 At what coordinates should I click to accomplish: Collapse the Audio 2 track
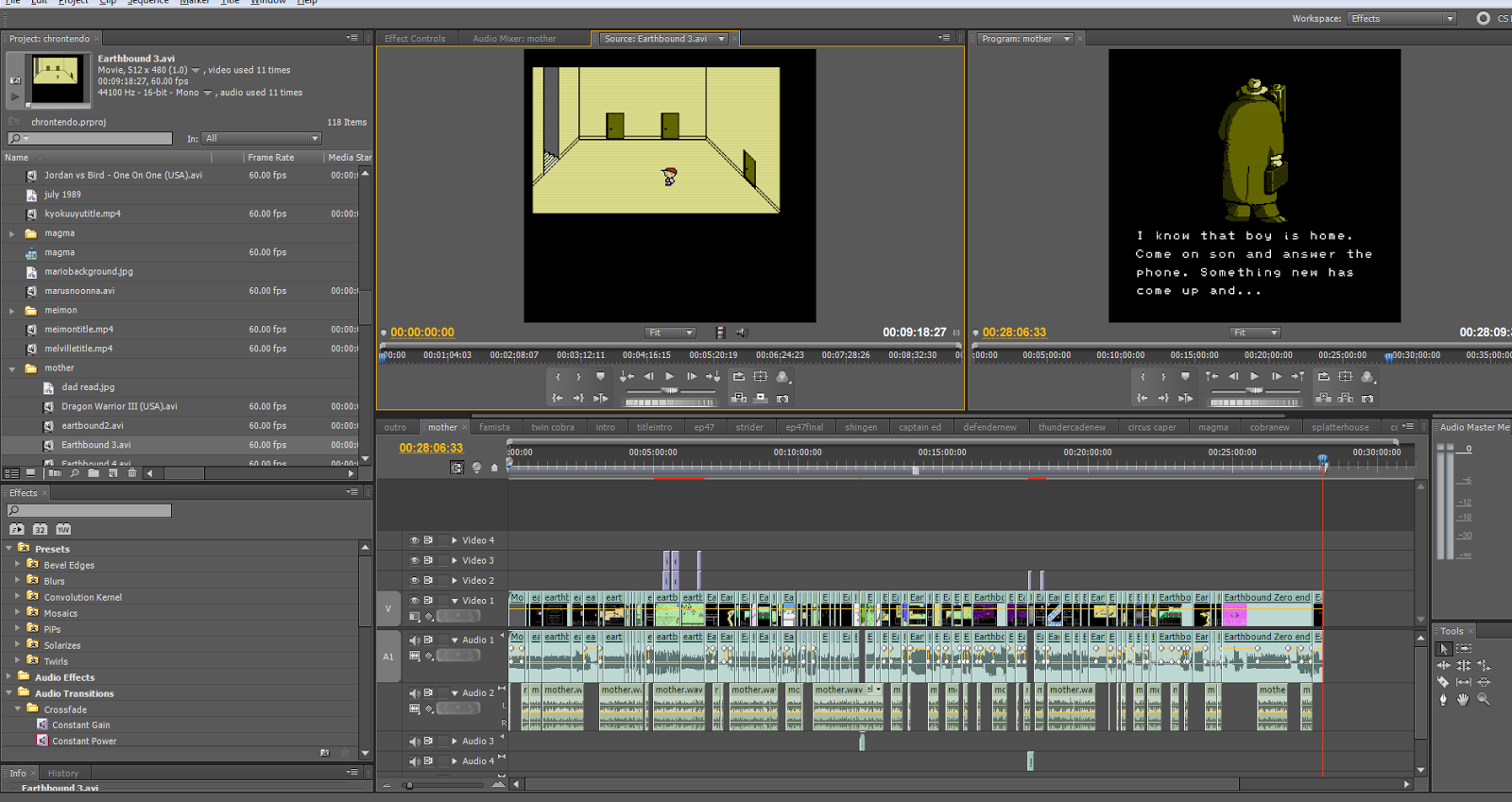(x=455, y=692)
